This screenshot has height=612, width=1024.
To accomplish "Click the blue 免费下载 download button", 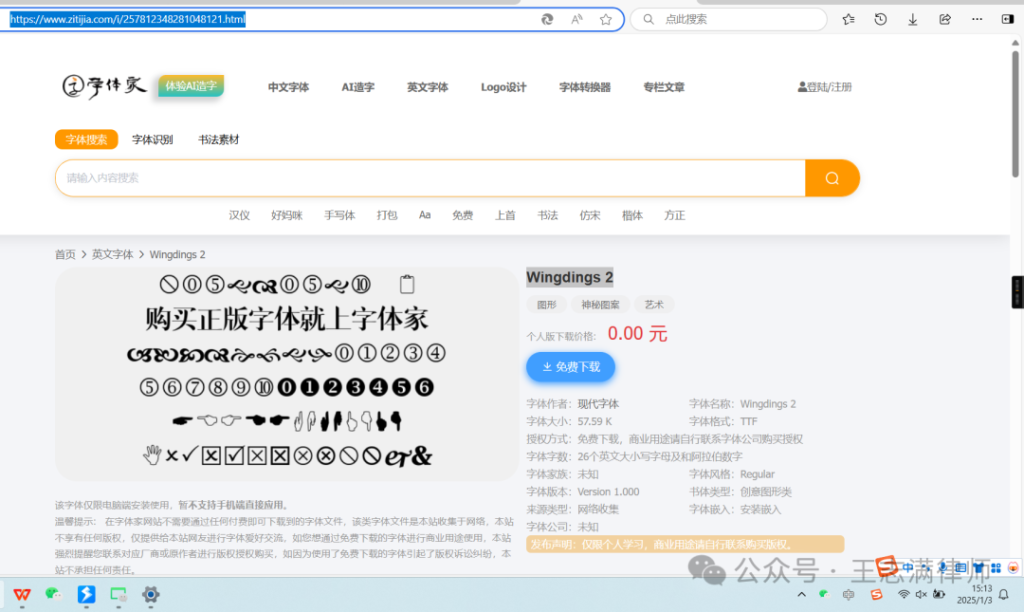I will click(x=570, y=367).
